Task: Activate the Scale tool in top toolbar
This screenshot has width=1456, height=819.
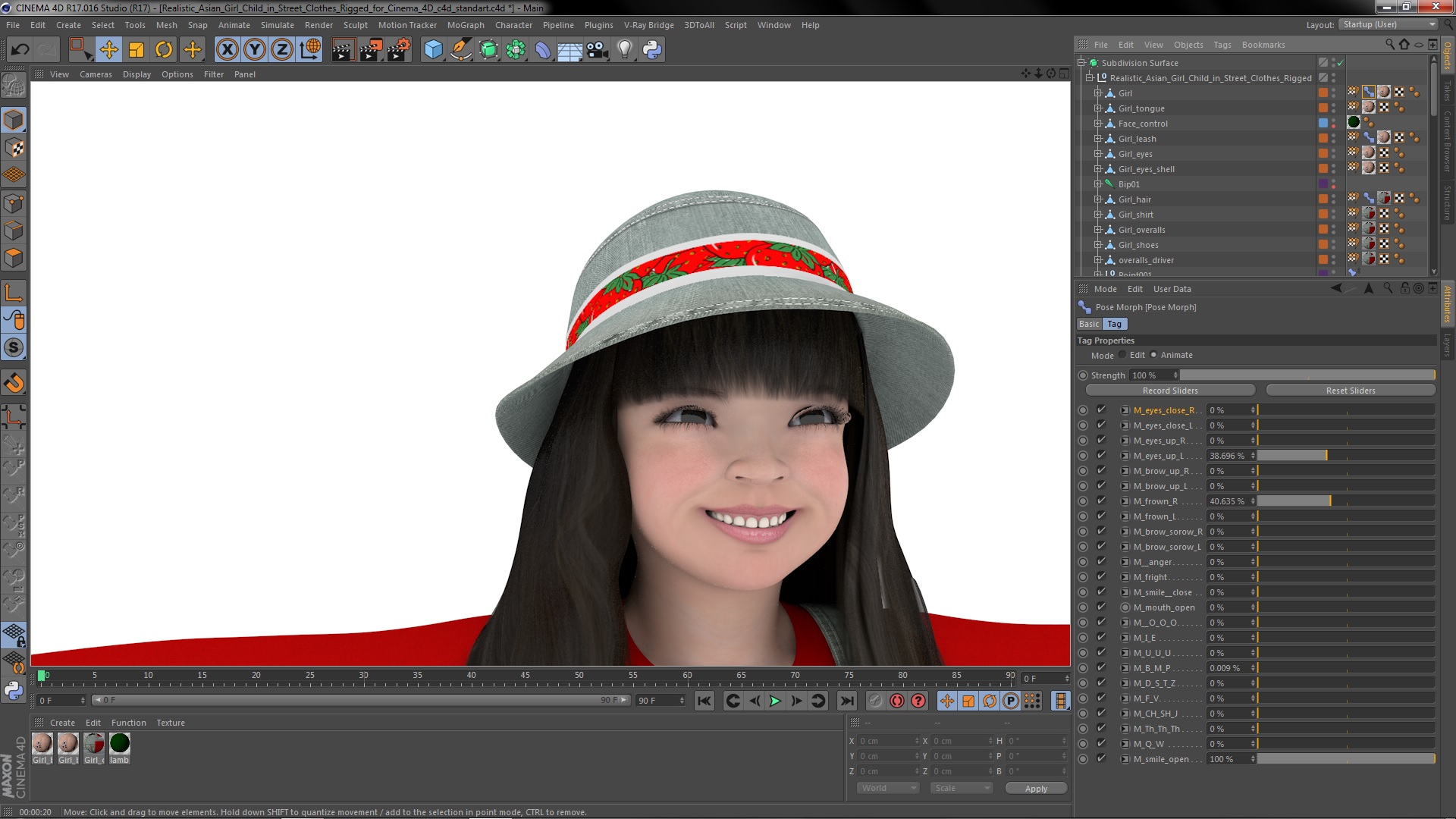Action: (x=136, y=50)
